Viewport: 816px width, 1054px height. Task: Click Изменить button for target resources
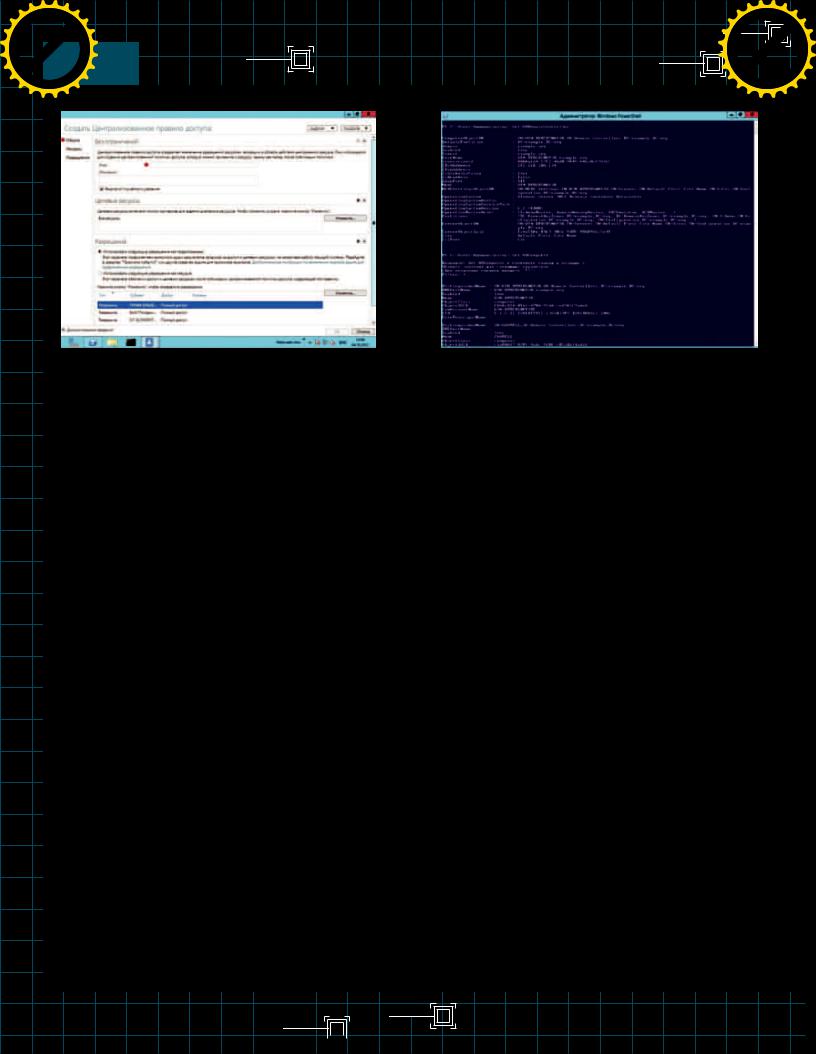pyautogui.click(x=345, y=218)
